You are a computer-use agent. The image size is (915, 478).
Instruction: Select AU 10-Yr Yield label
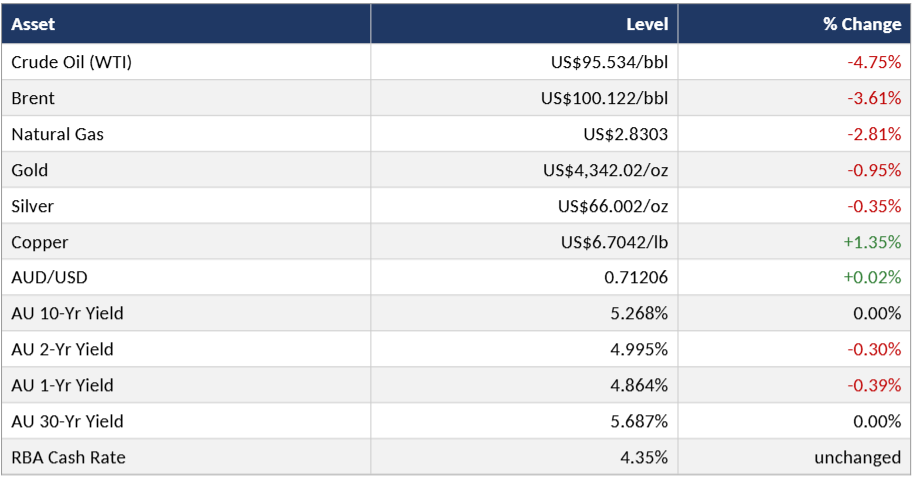tap(67, 313)
